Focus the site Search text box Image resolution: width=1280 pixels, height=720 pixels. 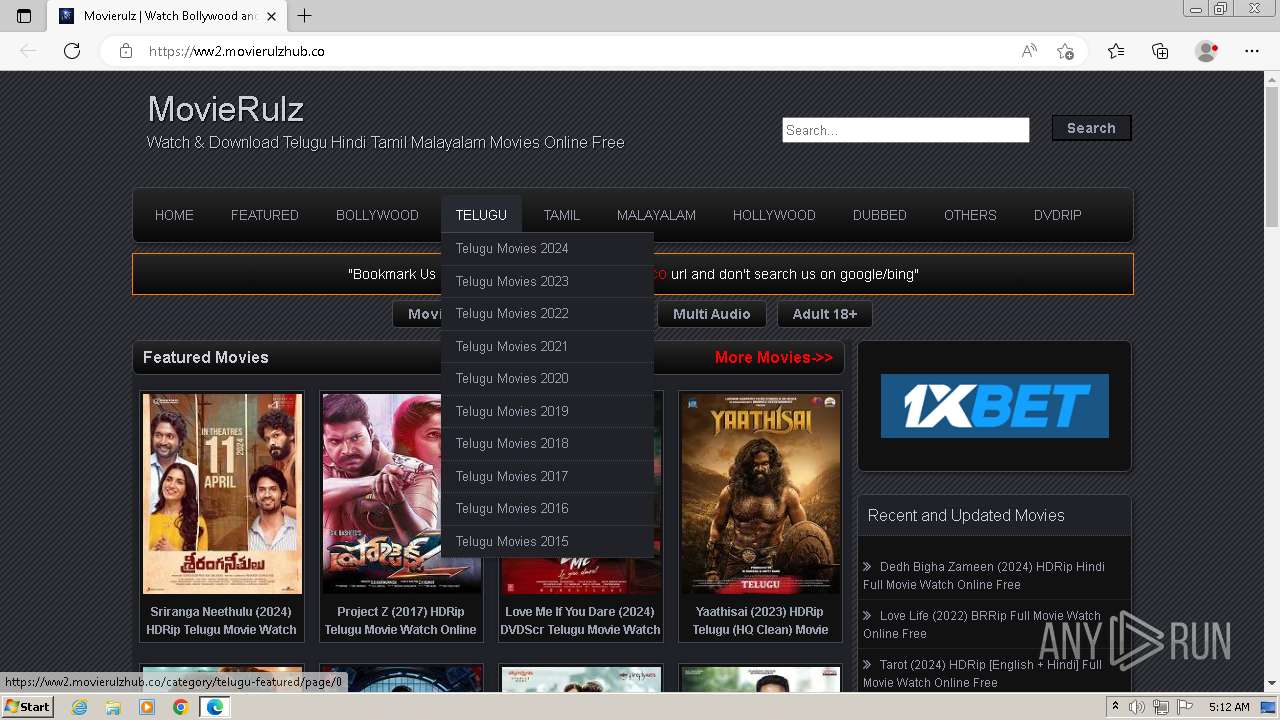pyautogui.click(x=906, y=130)
